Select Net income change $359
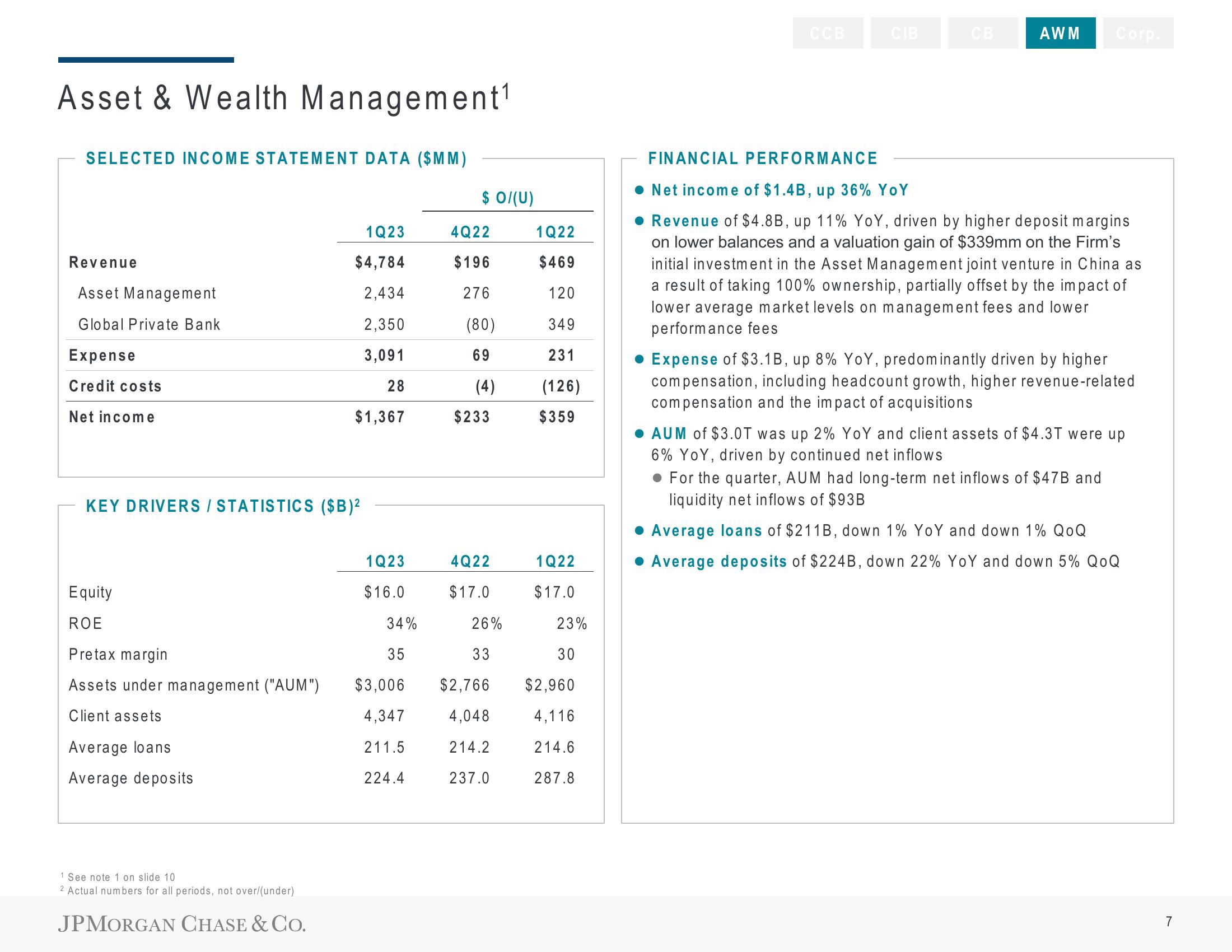 point(557,417)
